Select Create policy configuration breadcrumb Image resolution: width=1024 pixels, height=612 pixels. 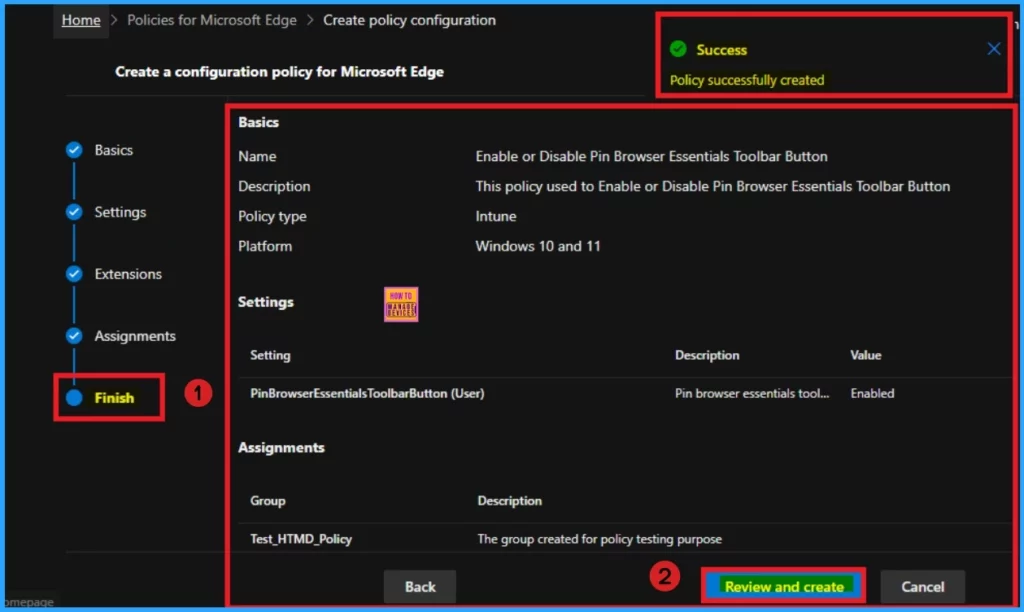point(409,20)
